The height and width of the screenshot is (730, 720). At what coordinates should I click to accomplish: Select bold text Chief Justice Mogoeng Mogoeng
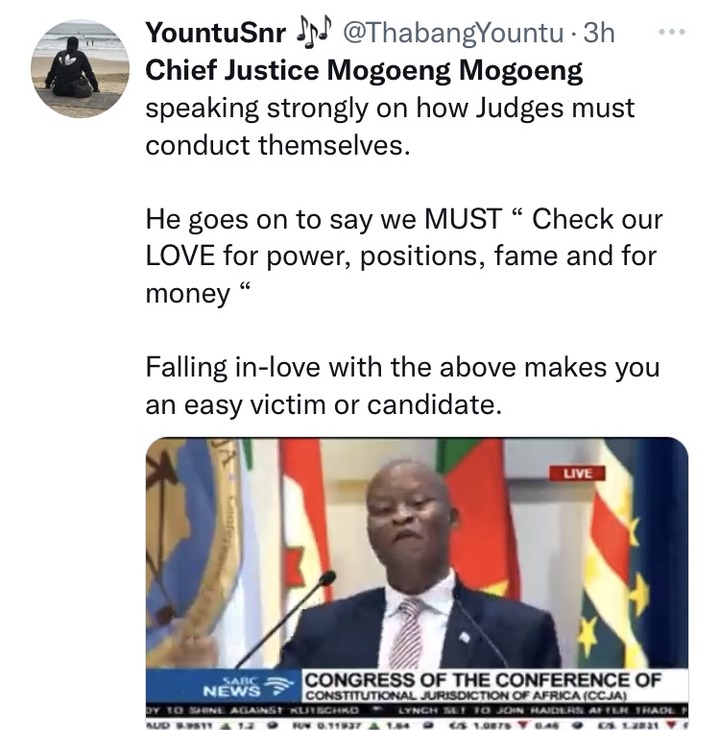point(363,70)
